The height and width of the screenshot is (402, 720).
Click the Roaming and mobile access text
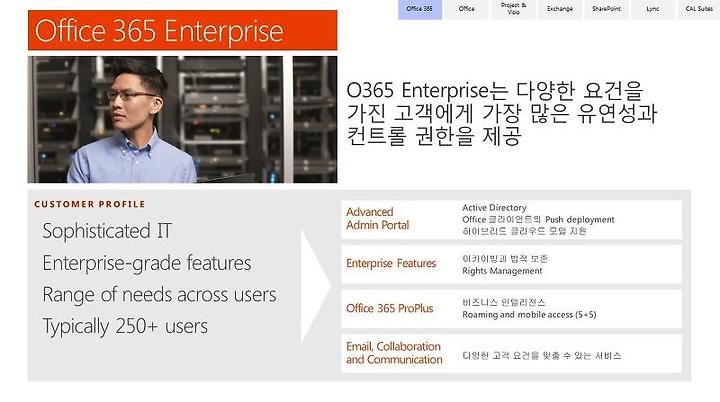click(x=529, y=315)
